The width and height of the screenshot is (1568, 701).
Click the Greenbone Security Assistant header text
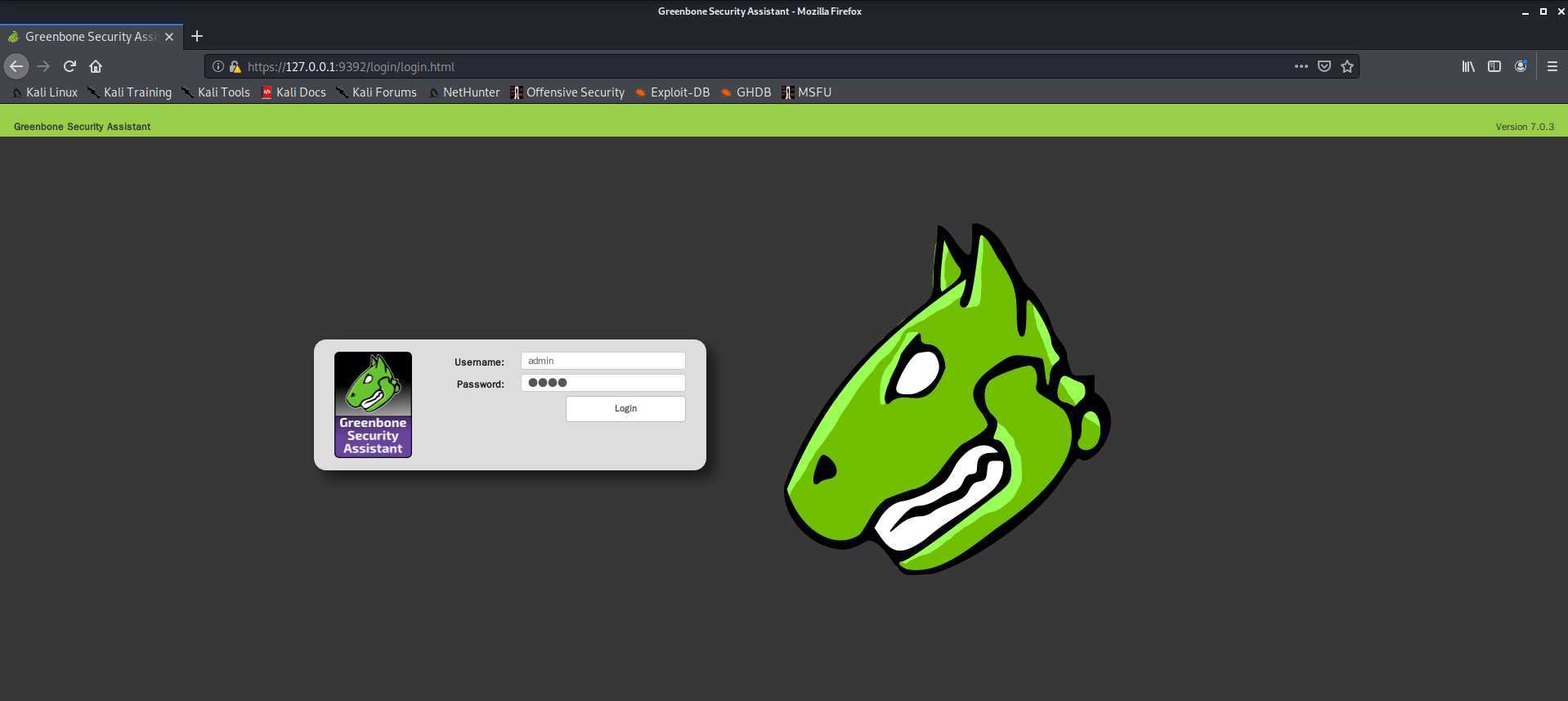pyautogui.click(x=82, y=127)
